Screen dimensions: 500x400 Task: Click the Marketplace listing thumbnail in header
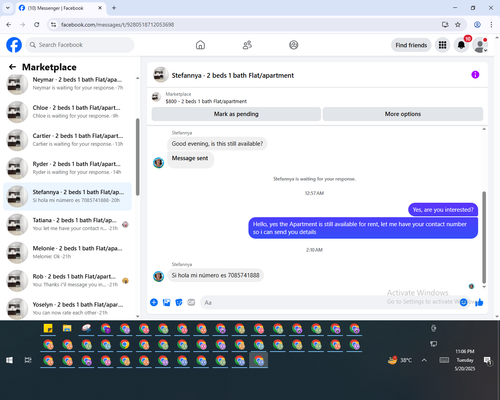coord(156,97)
